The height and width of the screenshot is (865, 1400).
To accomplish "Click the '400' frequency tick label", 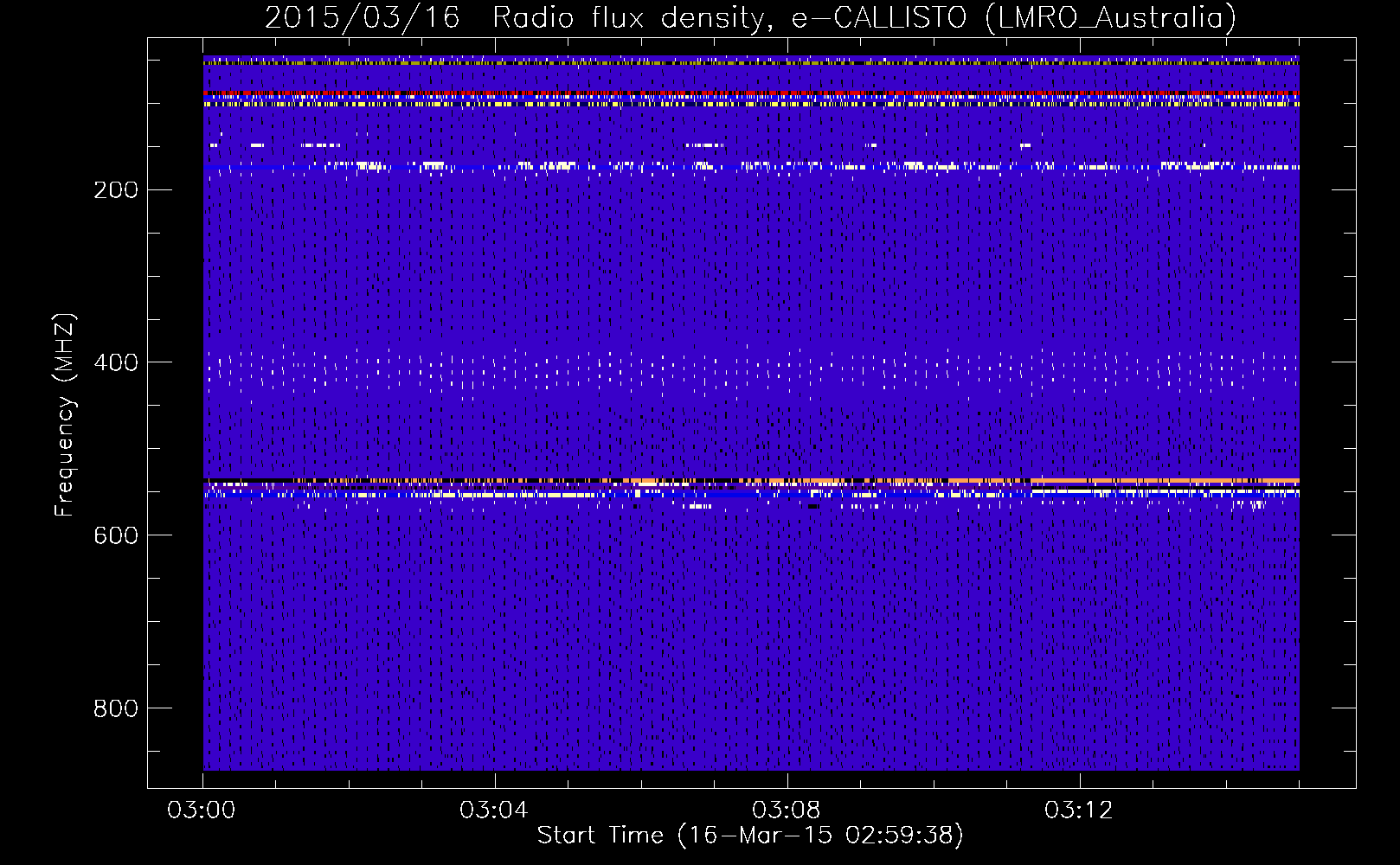I will [116, 362].
